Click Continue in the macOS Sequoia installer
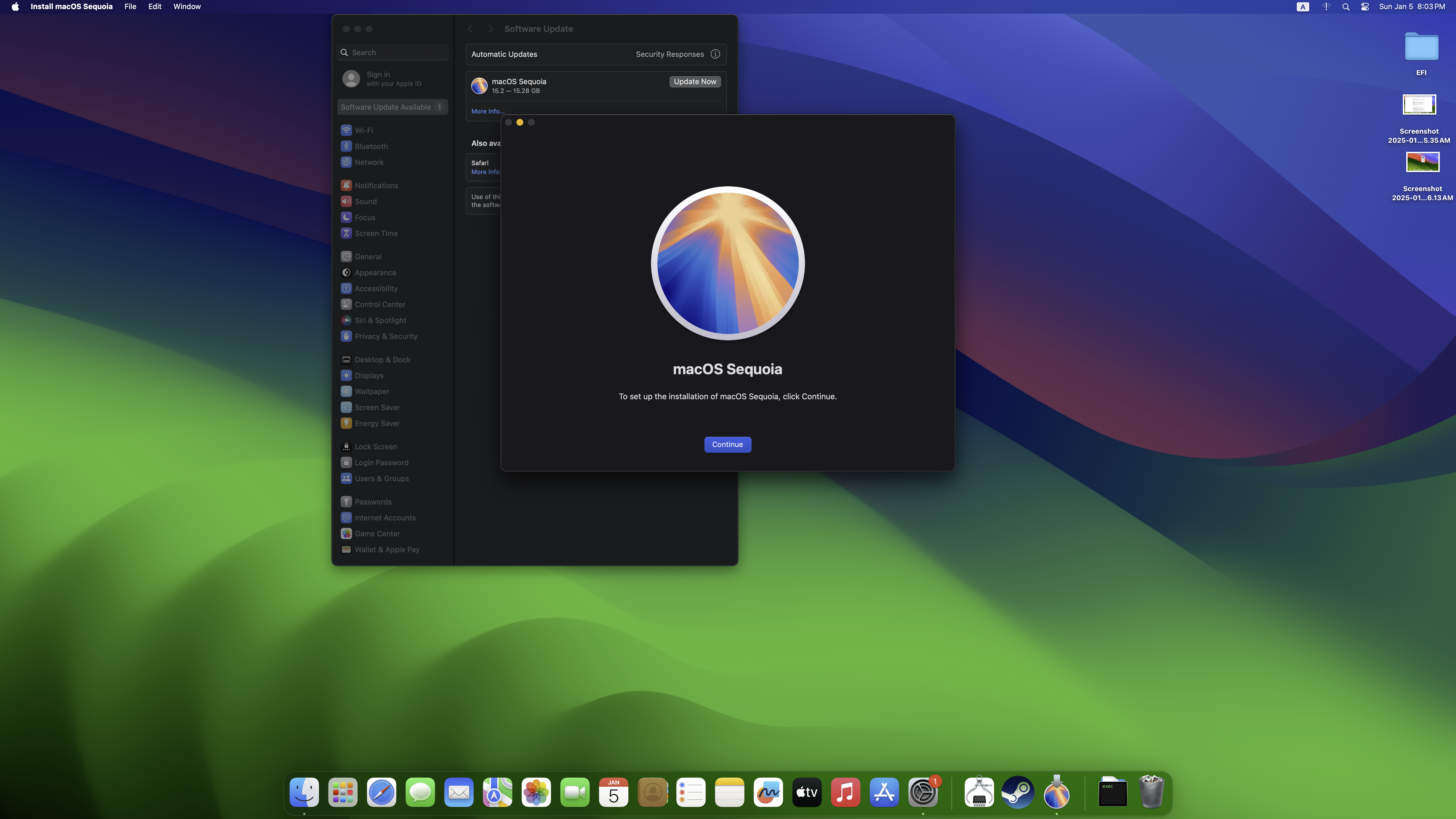Viewport: 1456px width, 819px height. pos(727,444)
